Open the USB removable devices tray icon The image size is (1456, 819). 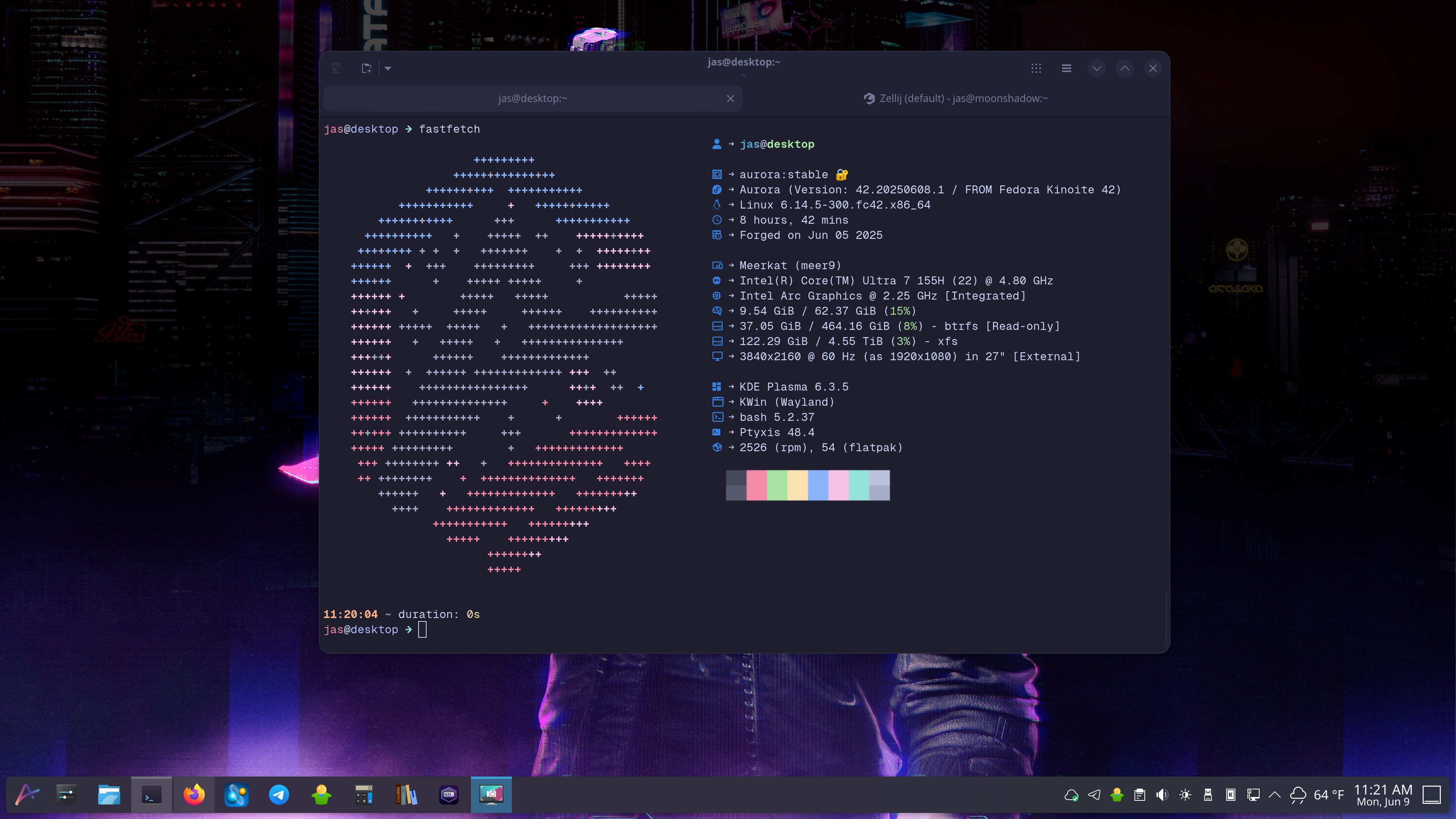pos(1208,795)
